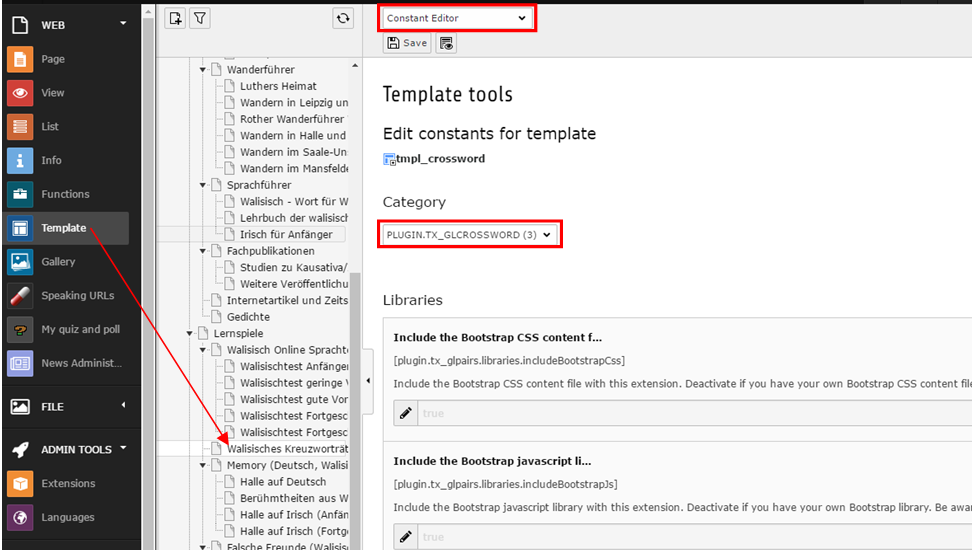The height and width of the screenshot is (550, 974).
Task: Refresh the page tree
Action: [343, 19]
